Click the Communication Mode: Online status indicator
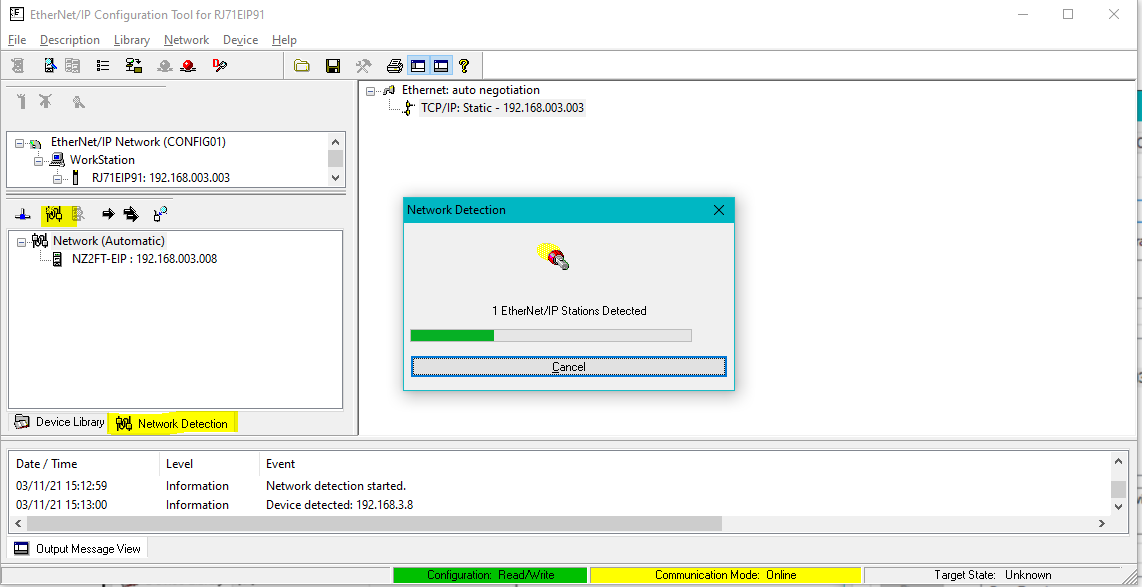Viewport: 1142px width, 587px height. (x=725, y=575)
